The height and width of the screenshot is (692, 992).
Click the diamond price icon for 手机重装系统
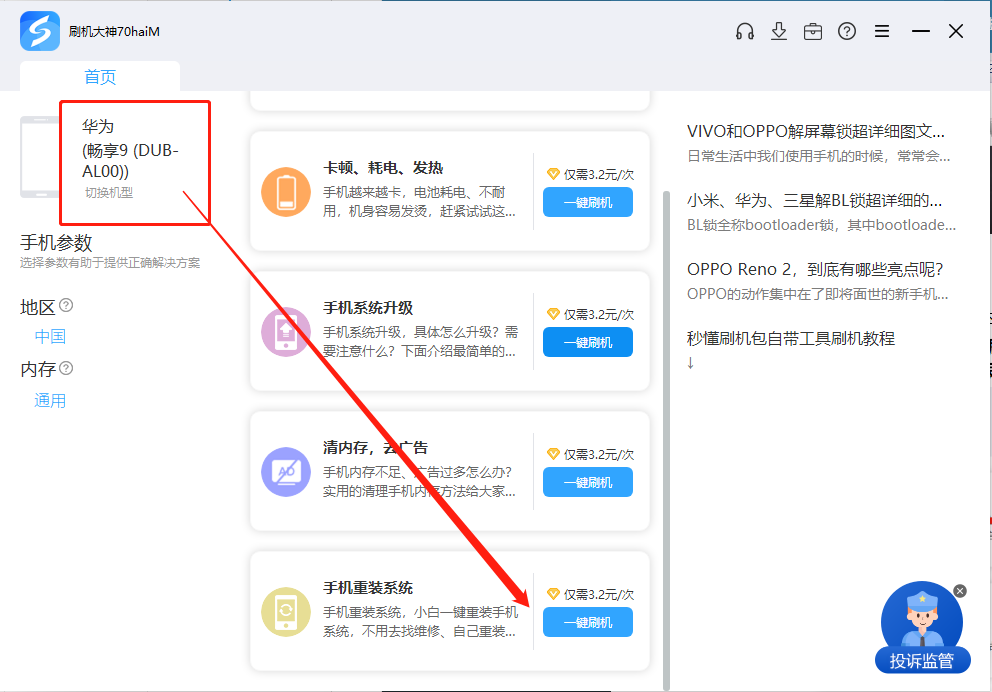[553, 594]
